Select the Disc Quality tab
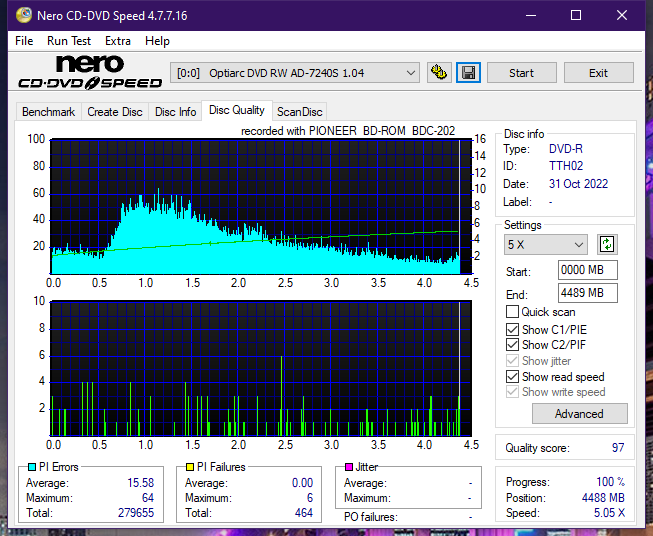 point(237,110)
